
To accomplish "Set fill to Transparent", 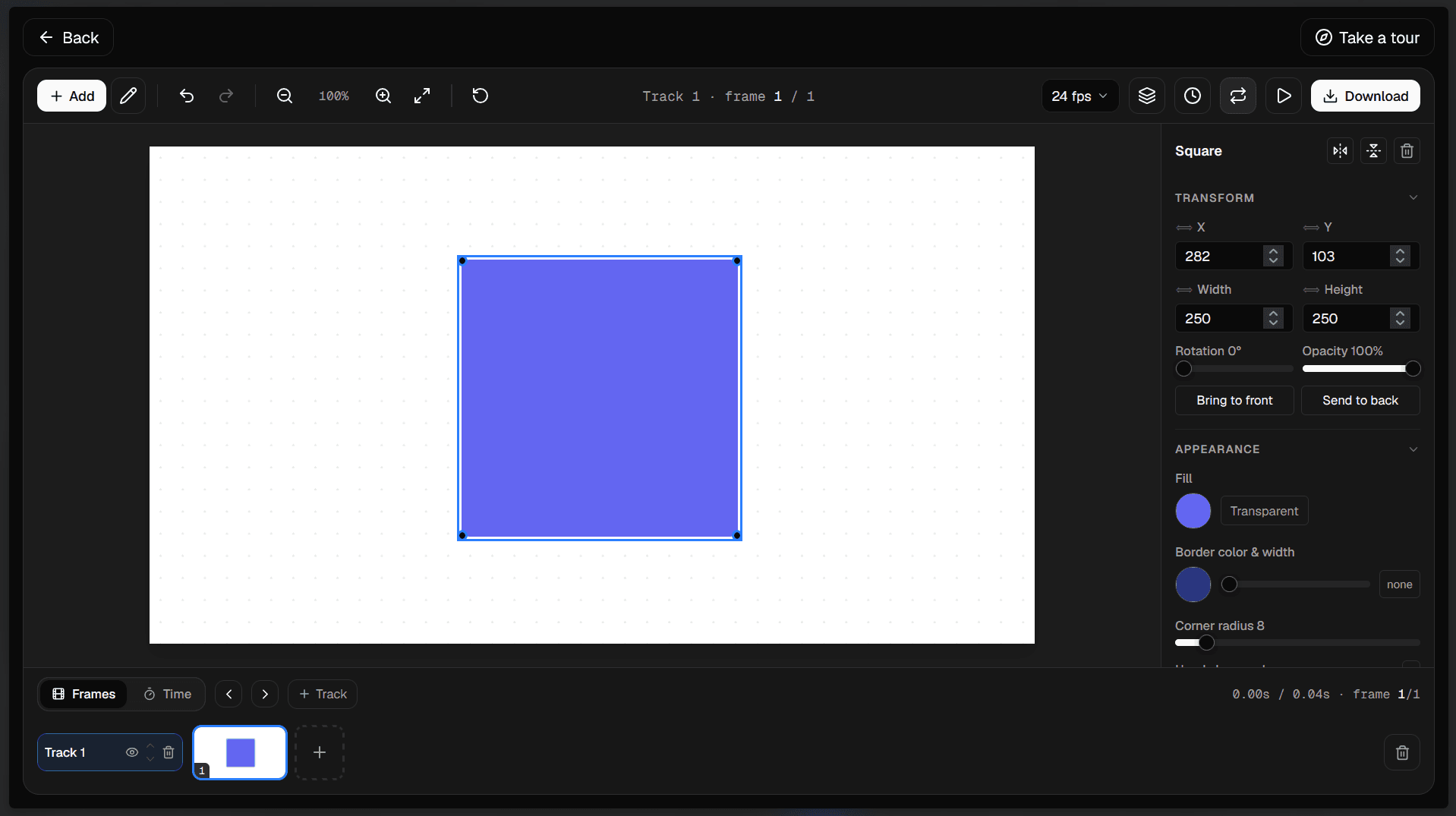I will pyautogui.click(x=1264, y=511).
